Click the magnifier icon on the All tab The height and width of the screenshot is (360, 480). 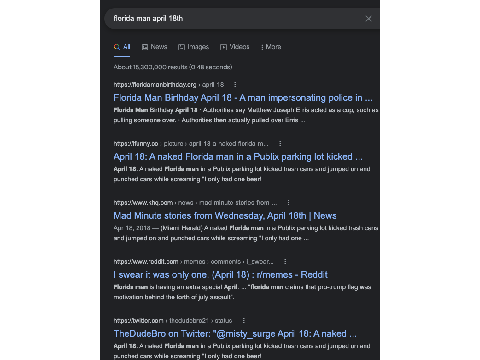117,47
